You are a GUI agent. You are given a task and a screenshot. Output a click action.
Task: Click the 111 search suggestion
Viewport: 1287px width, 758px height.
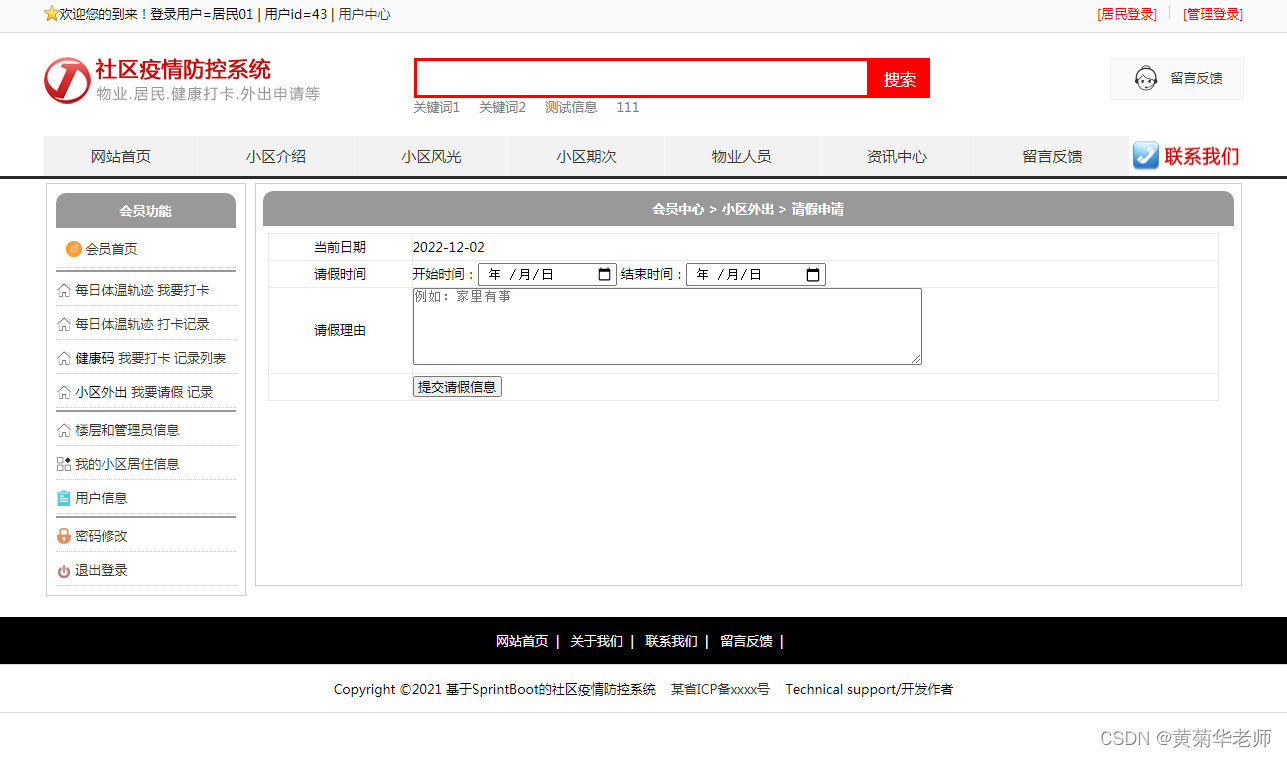pyautogui.click(x=627, y=107)
